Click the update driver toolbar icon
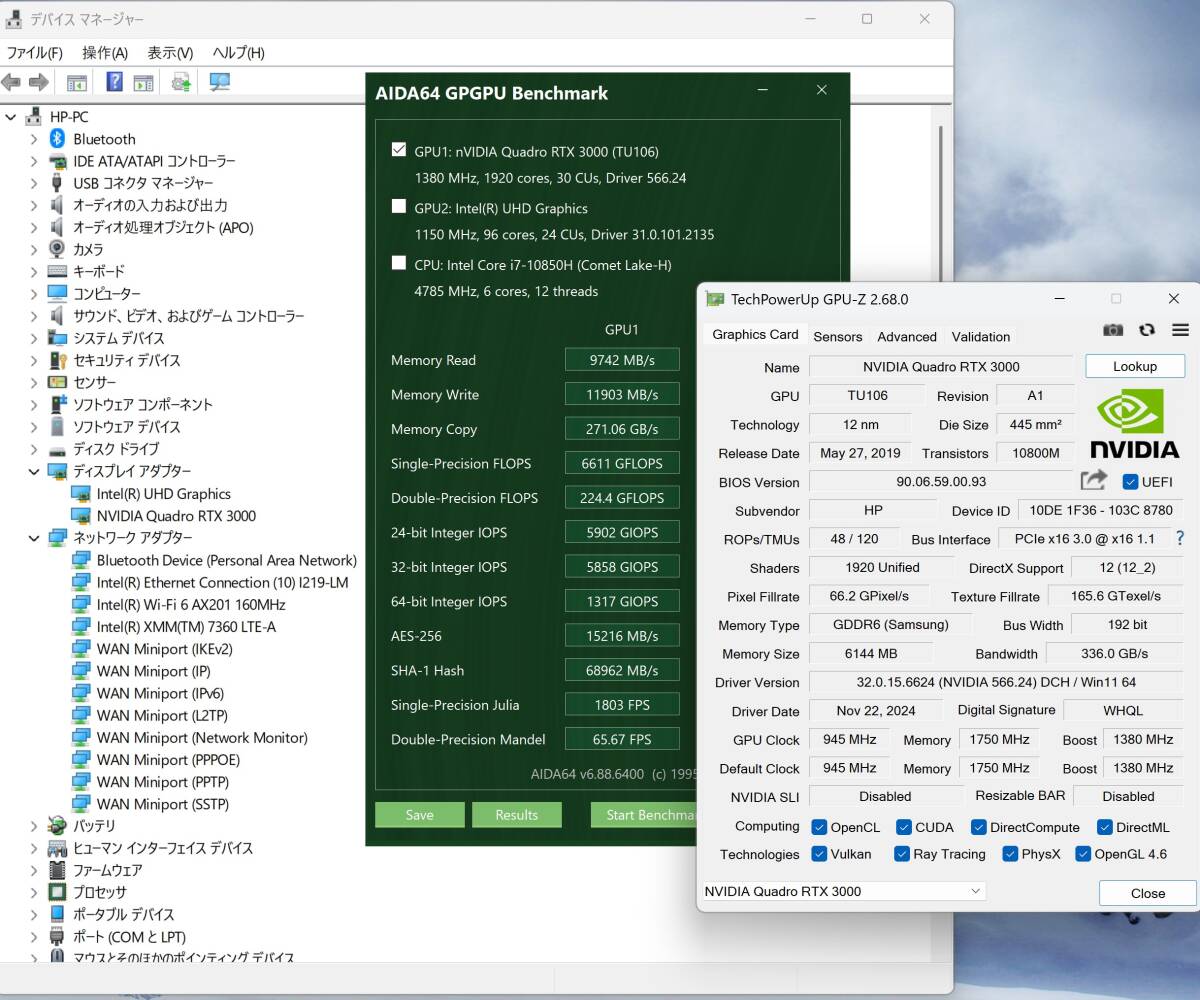 point(181,82)
